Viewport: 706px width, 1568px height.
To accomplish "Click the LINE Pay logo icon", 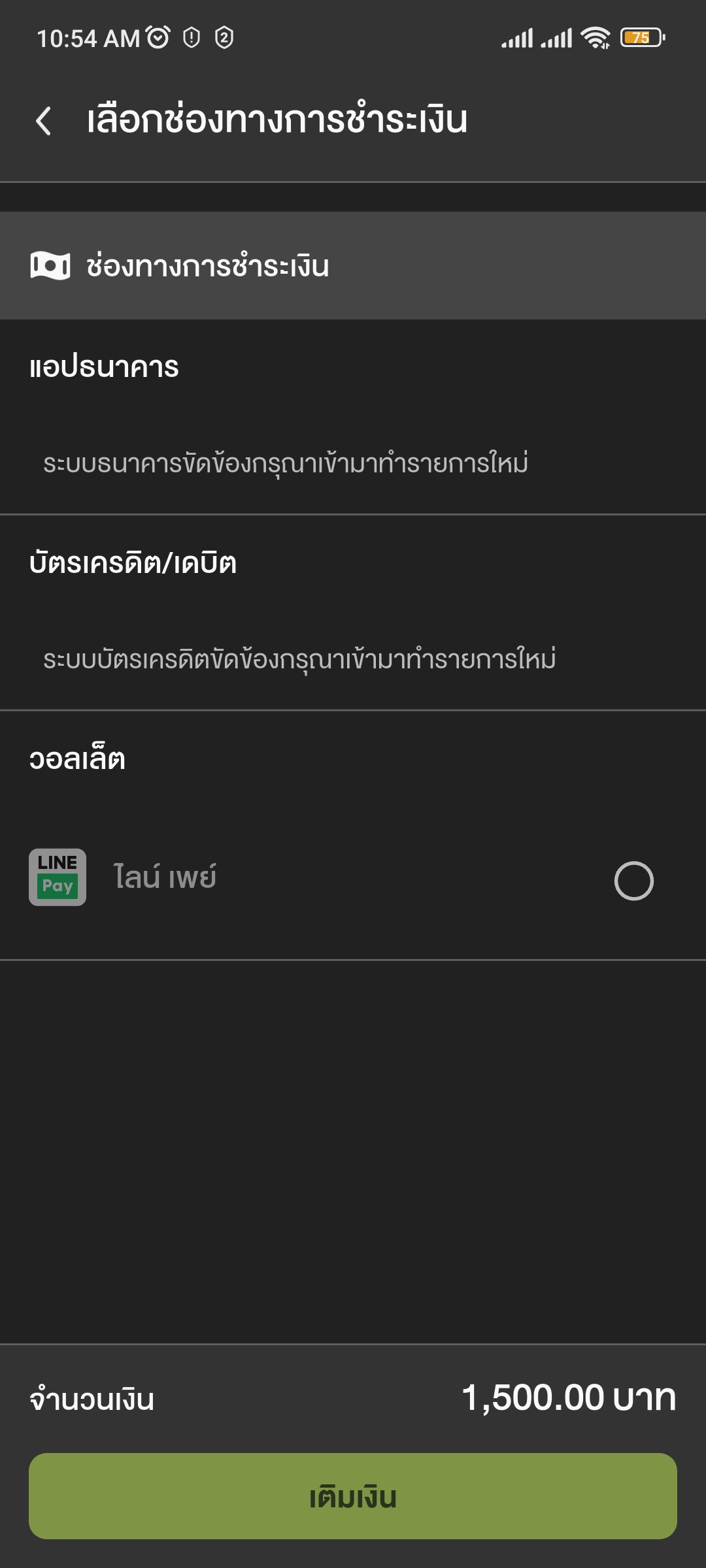I will 58,877.
